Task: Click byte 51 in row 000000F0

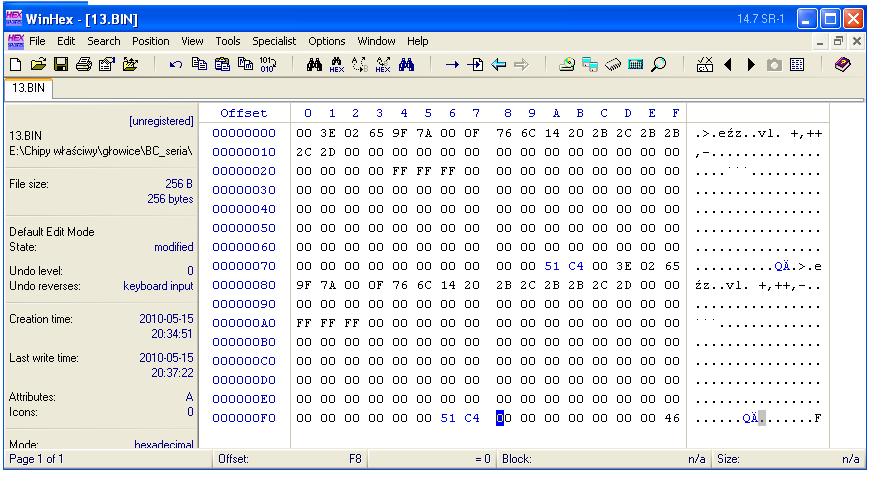Action: (x=448, y=418)
